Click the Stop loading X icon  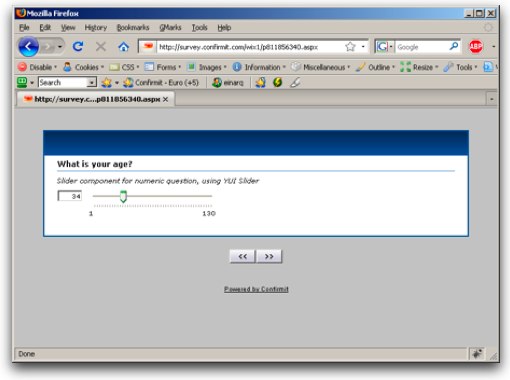click(x=101, y=47)
